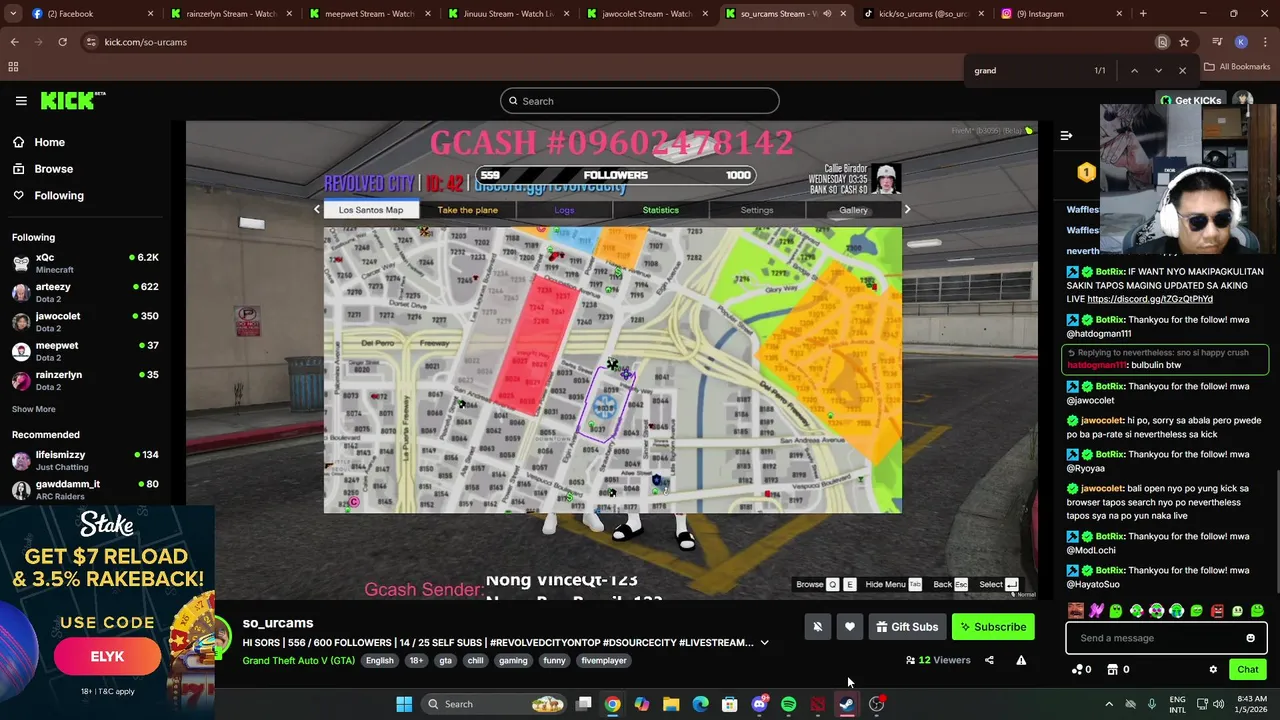Open Chrome apps grid in bookmarks bar
Screen dimensions: 1280x720
click(13, 67)
